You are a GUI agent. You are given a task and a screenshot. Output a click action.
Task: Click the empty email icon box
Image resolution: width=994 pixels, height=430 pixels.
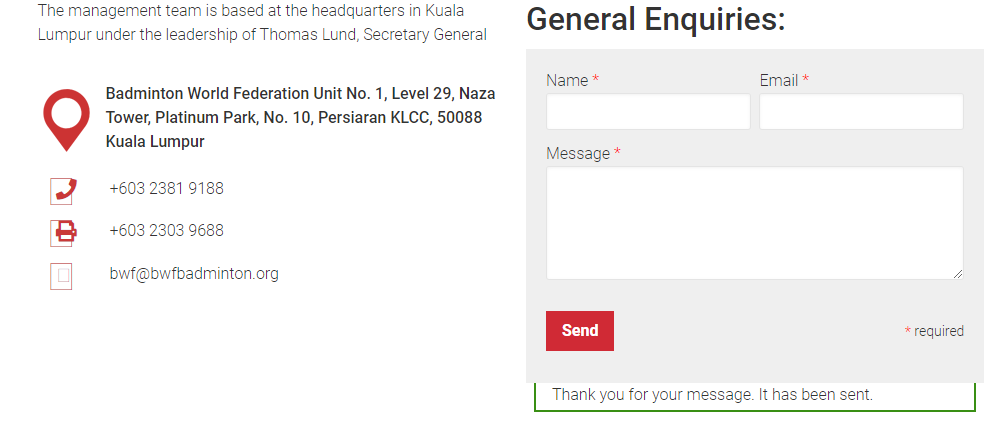click(61, 276)
